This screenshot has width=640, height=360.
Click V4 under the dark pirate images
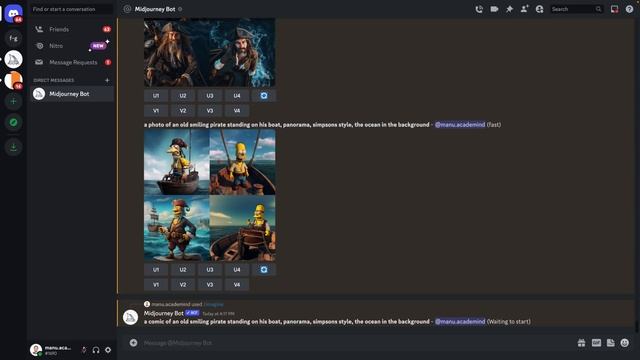point(237,111)
